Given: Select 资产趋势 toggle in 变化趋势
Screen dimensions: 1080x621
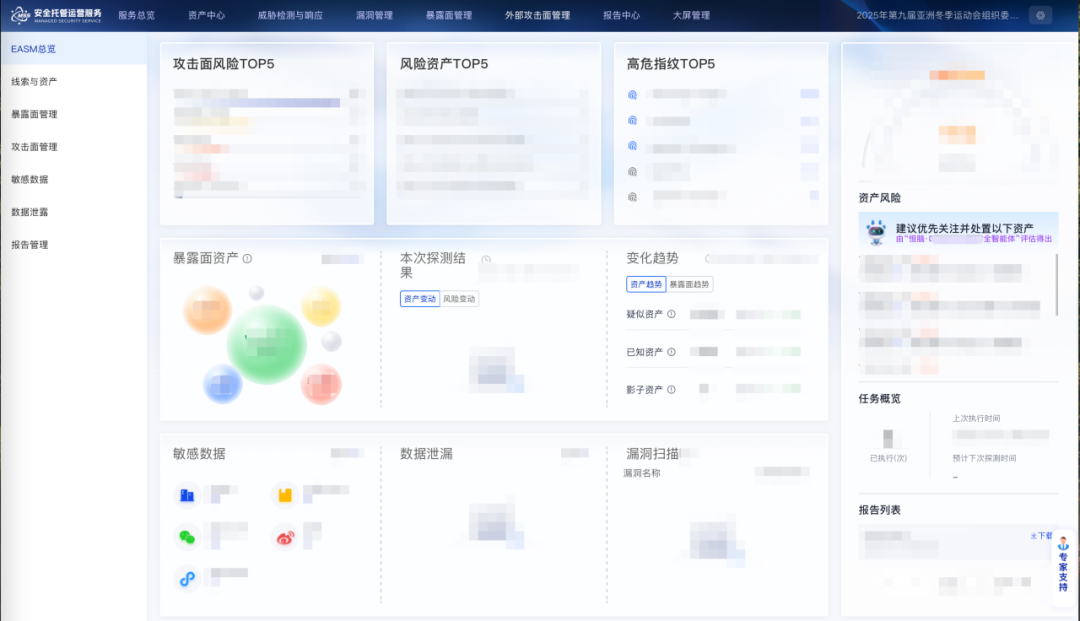Looking at the screenshot, I should click(x=646, y=285).
